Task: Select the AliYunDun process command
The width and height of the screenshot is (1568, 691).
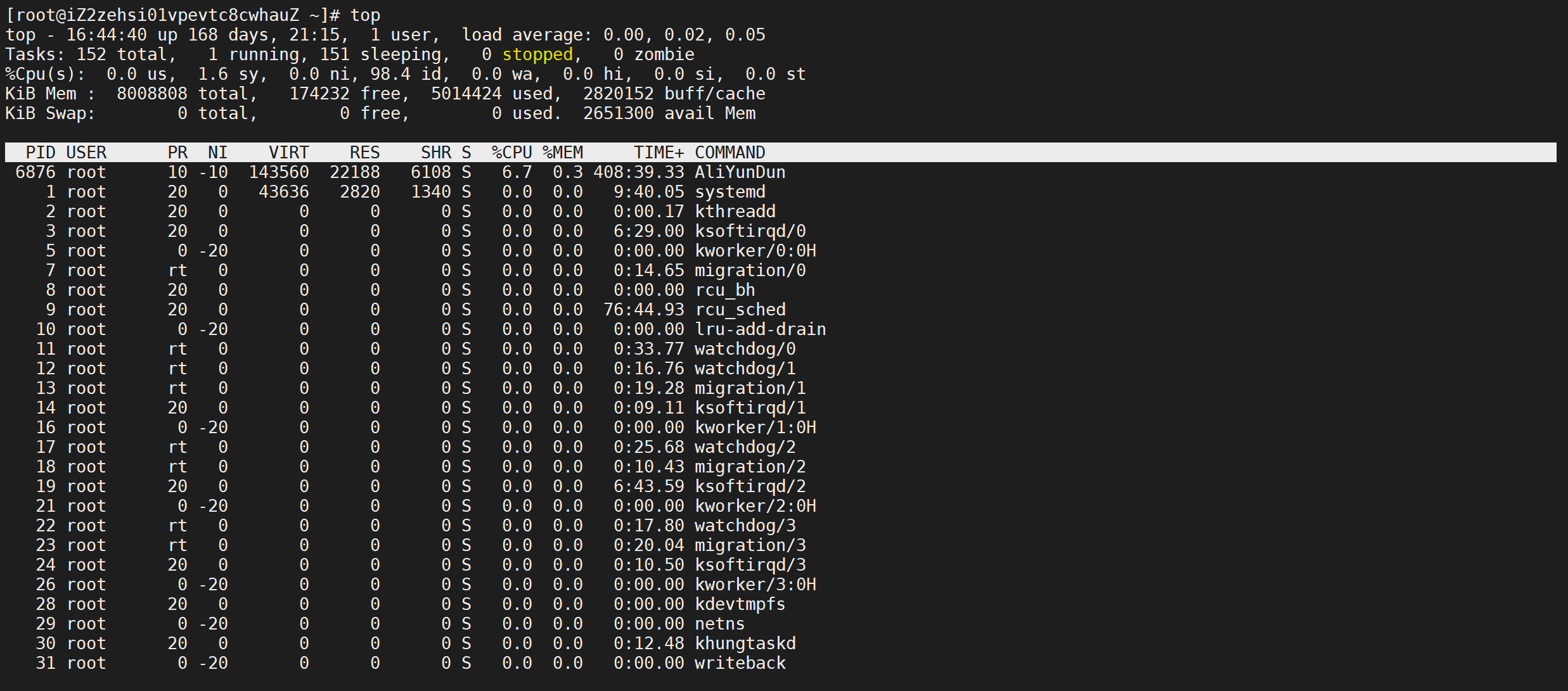Action: [x=740, y=172]
